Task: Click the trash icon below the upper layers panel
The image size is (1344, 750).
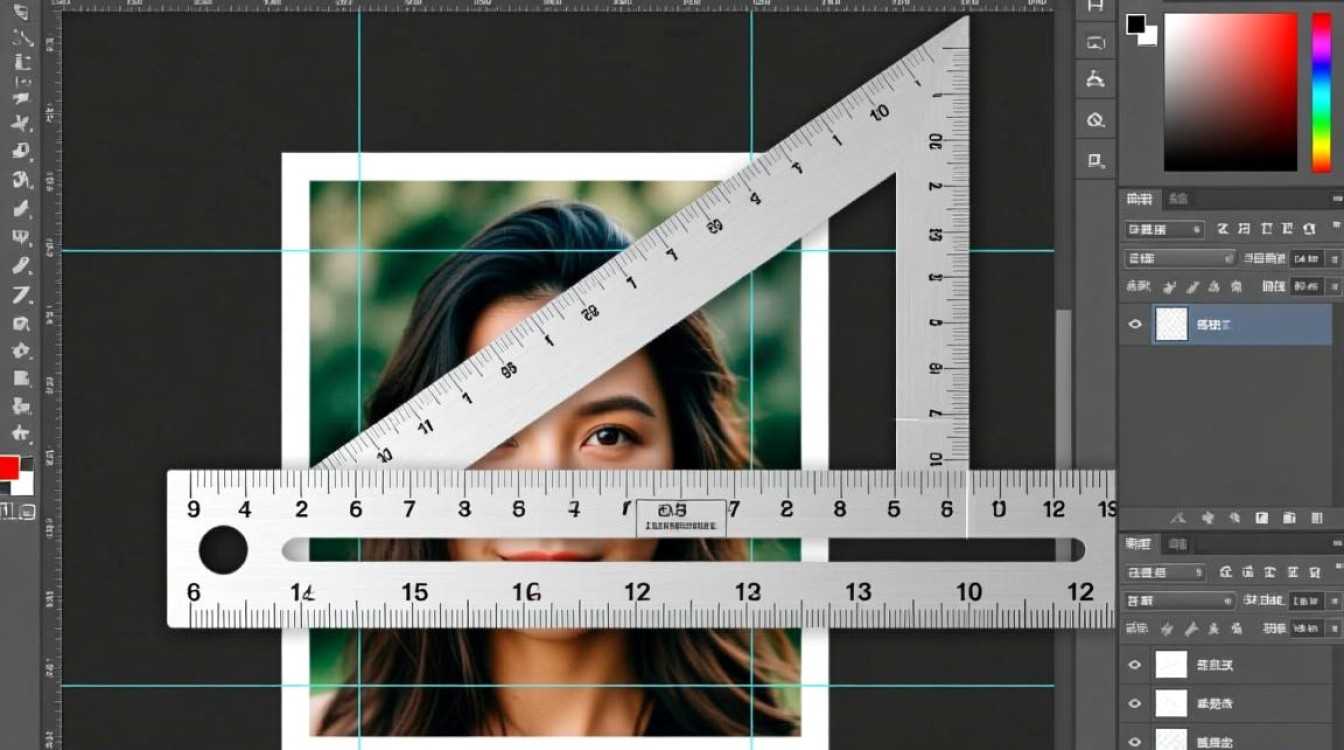Action: (x=1316, y=518)
